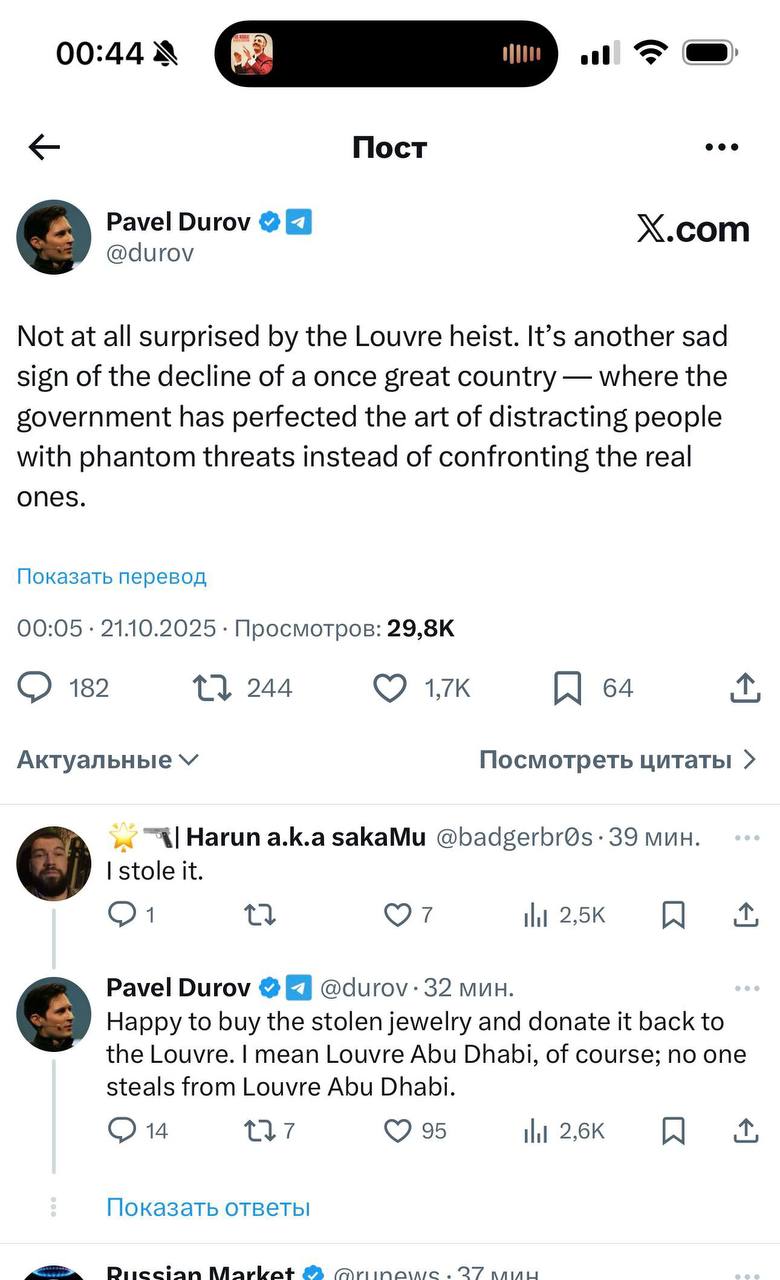This screenshot has height=1280, width=780.
Task: Tap Показать перевод translation link
Action: pyautogui.click(x=111, y=577)
